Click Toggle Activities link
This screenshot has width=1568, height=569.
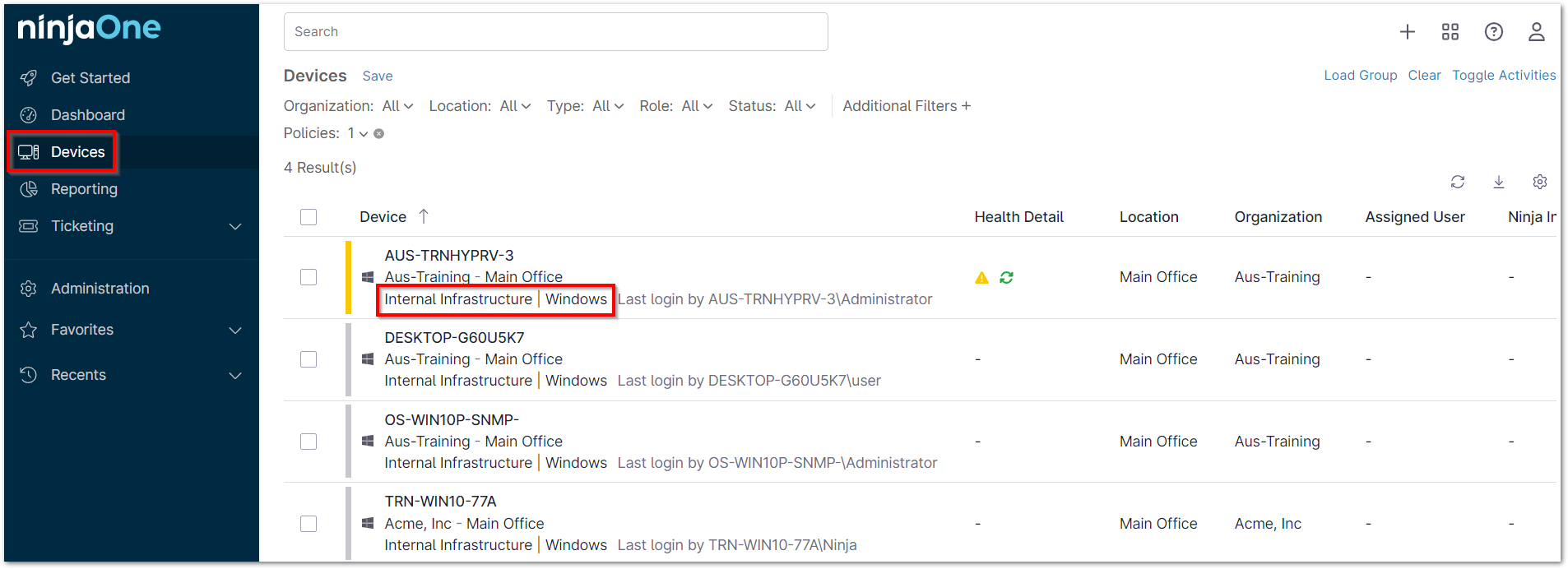click(1503, 76)
